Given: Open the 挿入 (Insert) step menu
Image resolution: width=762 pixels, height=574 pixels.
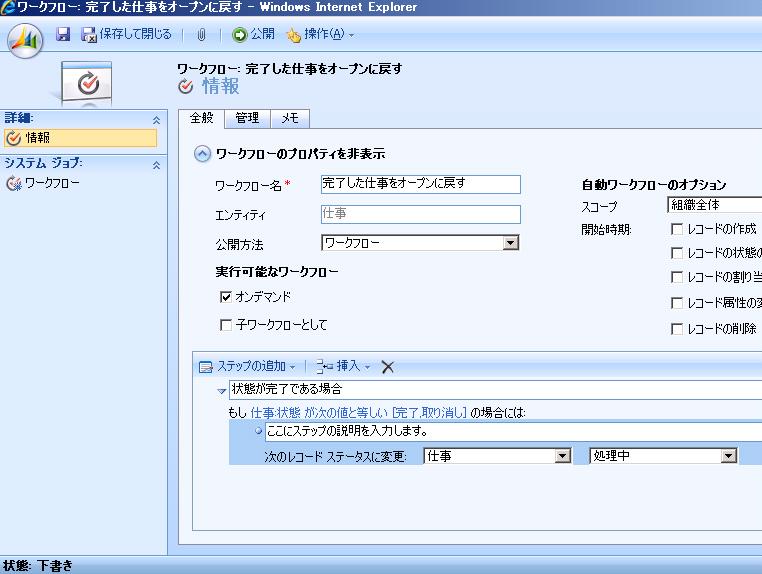Looking at the screenshot, I should (x=343, y=367).
